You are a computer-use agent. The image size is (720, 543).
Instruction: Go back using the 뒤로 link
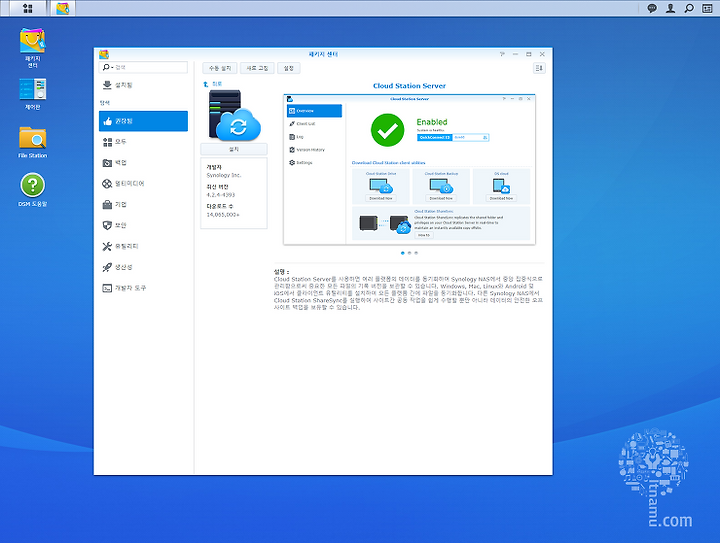213,84
